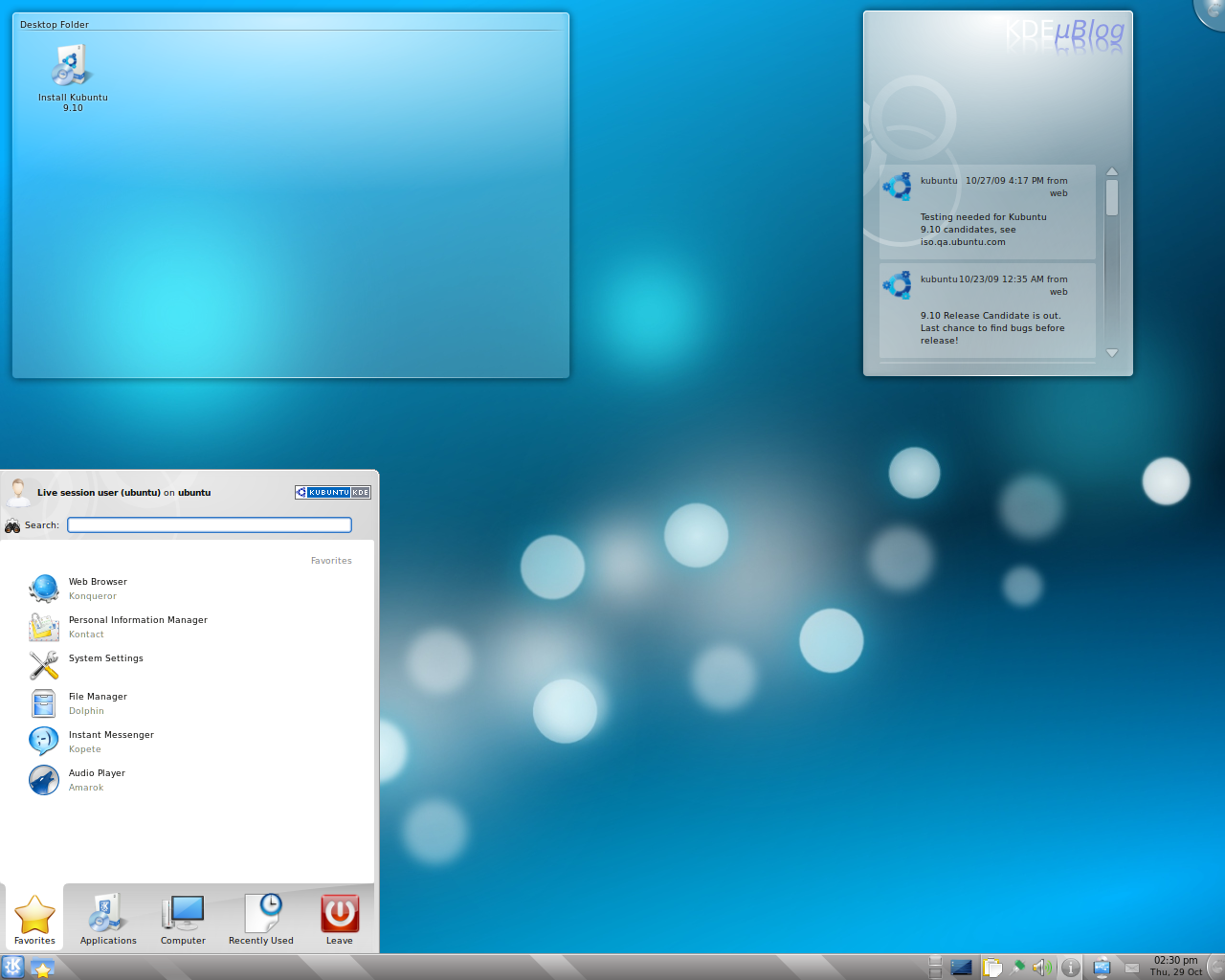
Task: Click the 02:30 pm panel clock
Action: 1175,966
